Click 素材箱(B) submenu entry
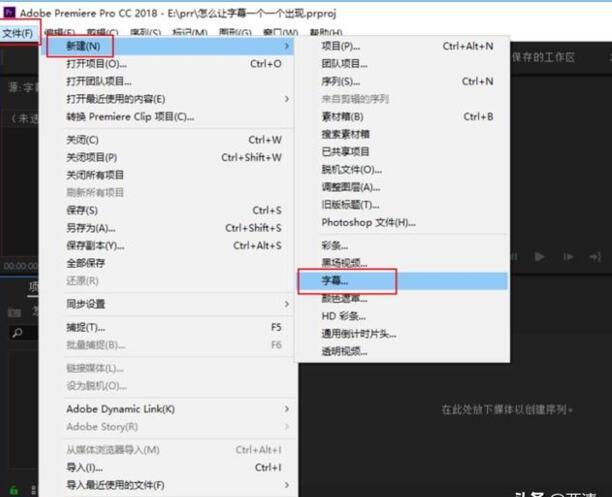The image size is (612, 497). point(403,116)
